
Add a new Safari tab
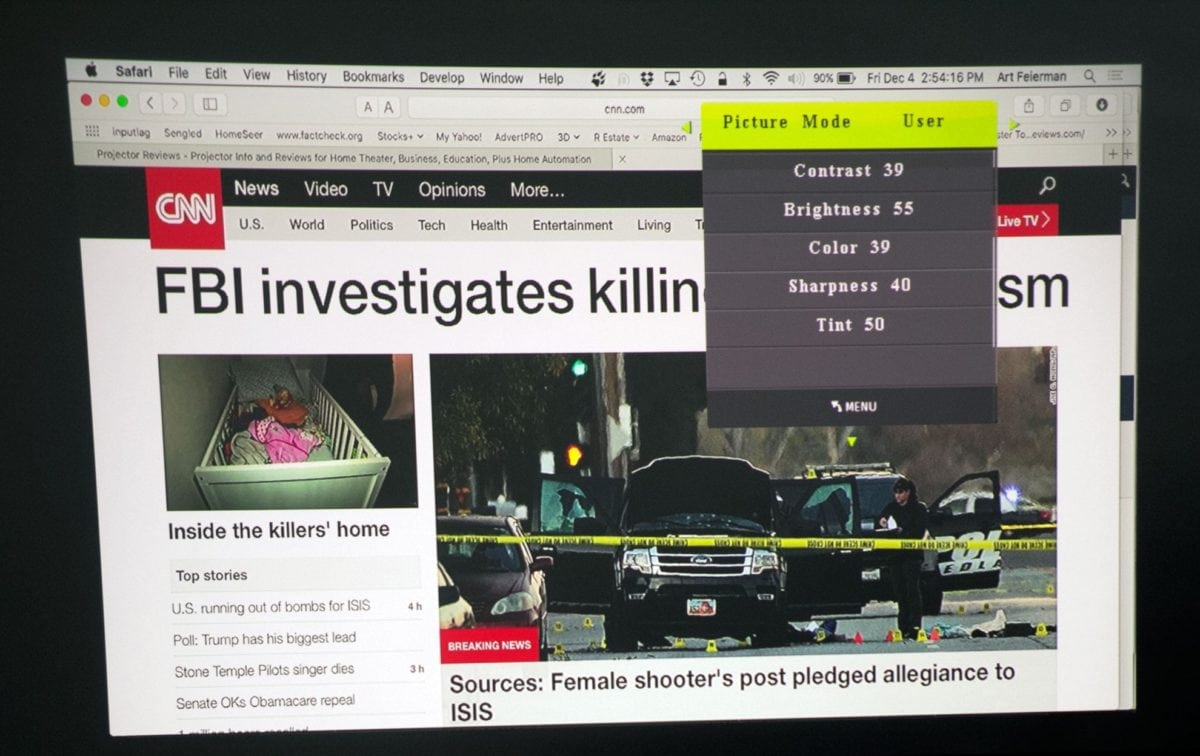click(1112, 154)
